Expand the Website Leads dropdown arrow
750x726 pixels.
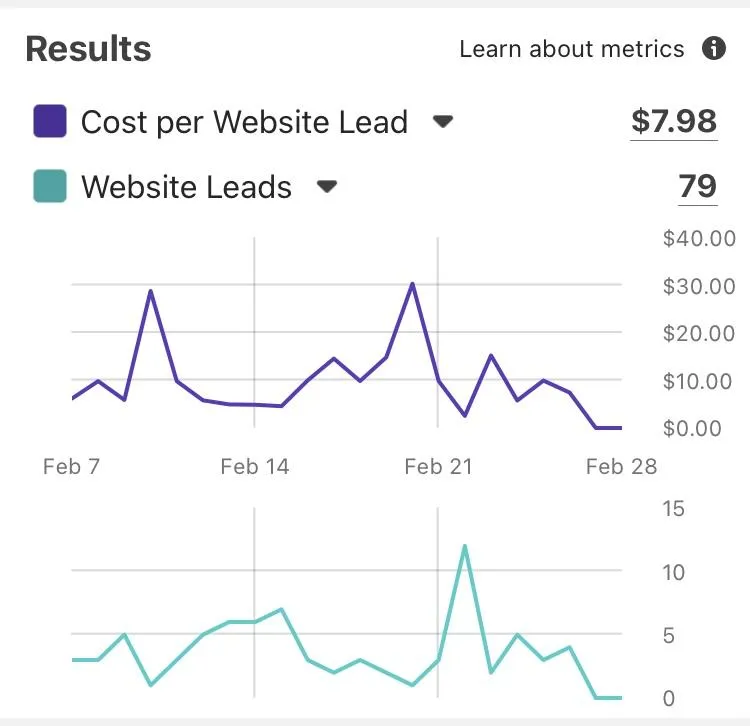pos(327,186)
